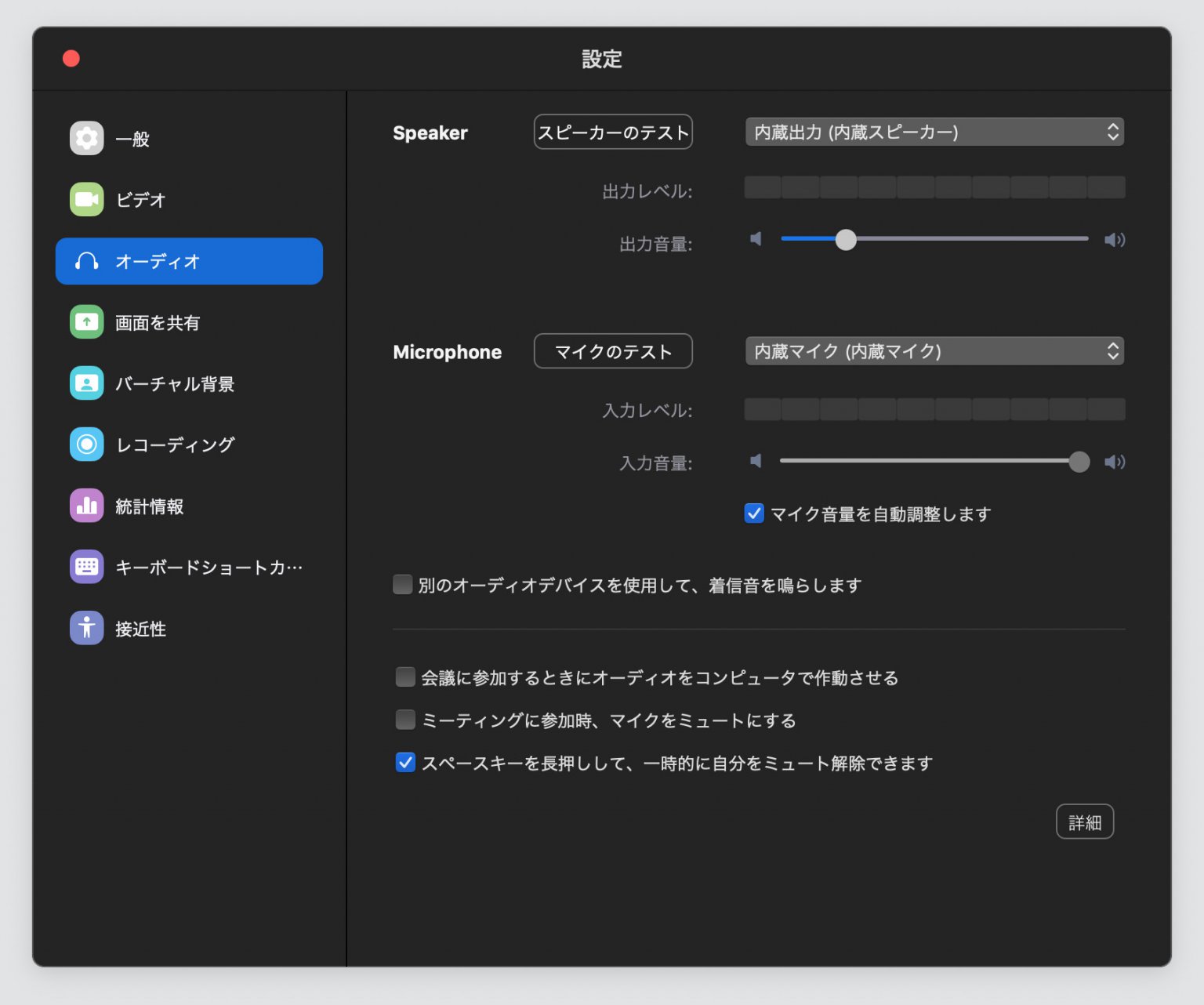Select the オーディオ tab in sidebar

188,261
